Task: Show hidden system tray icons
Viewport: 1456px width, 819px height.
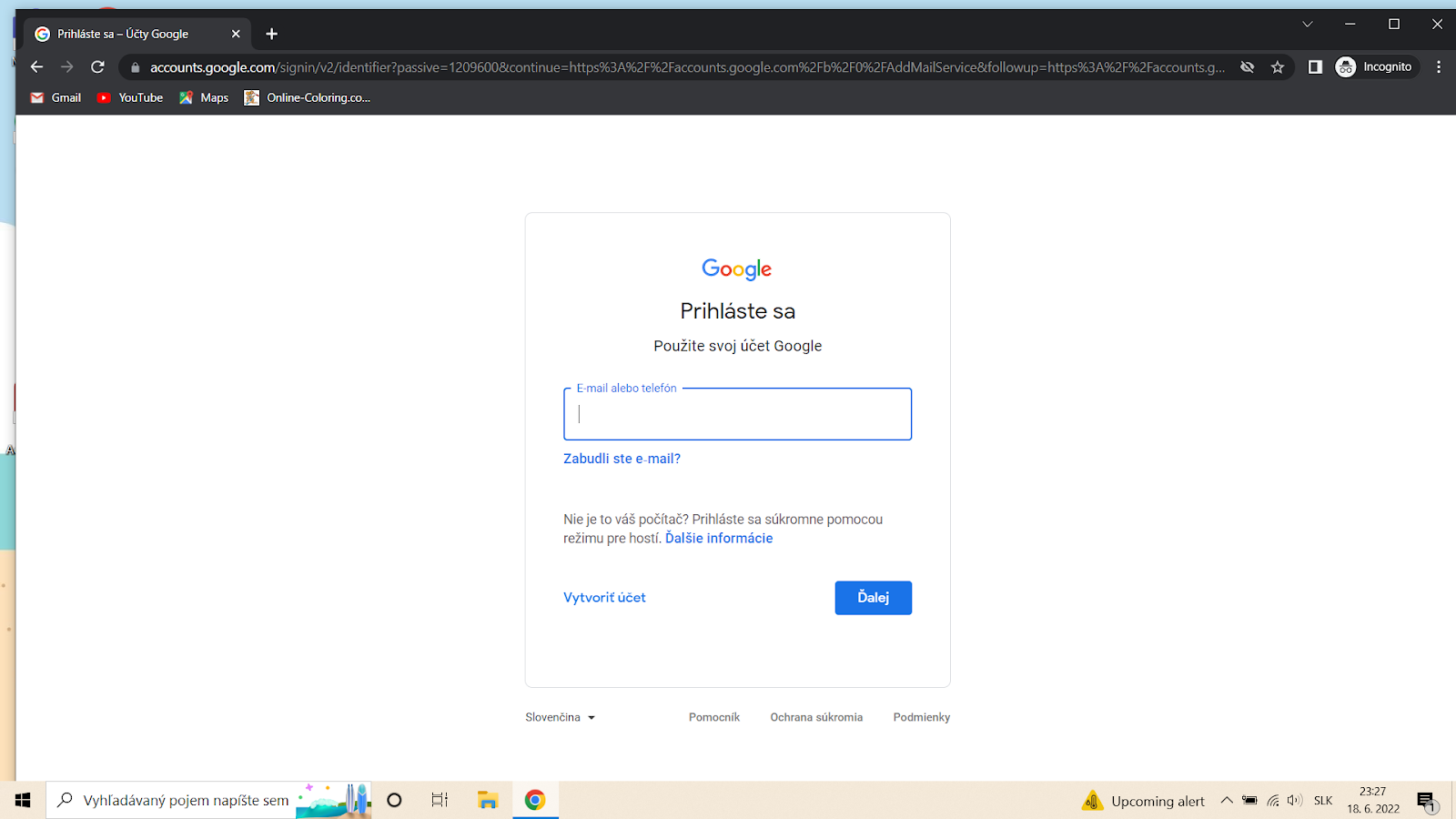Action: [x=1227, y=801]
